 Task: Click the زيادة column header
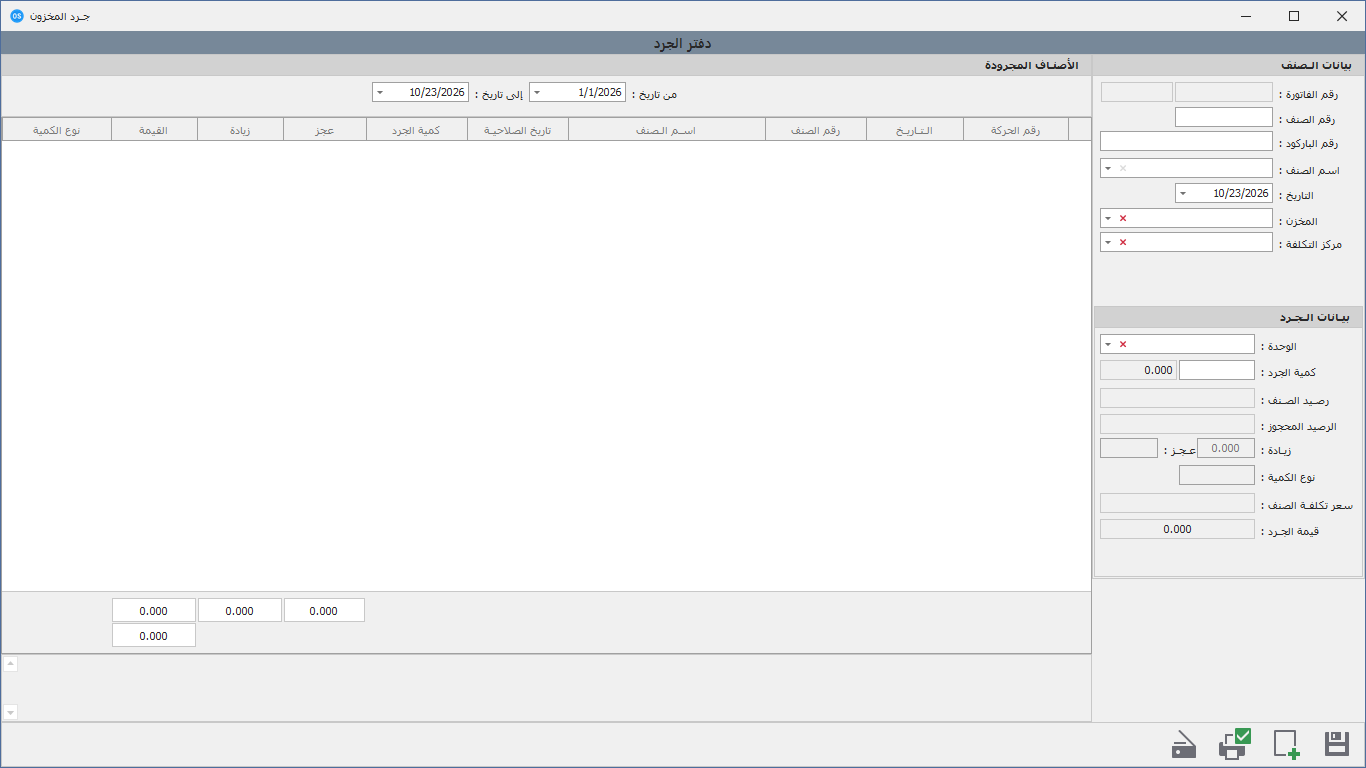(240, 130)
